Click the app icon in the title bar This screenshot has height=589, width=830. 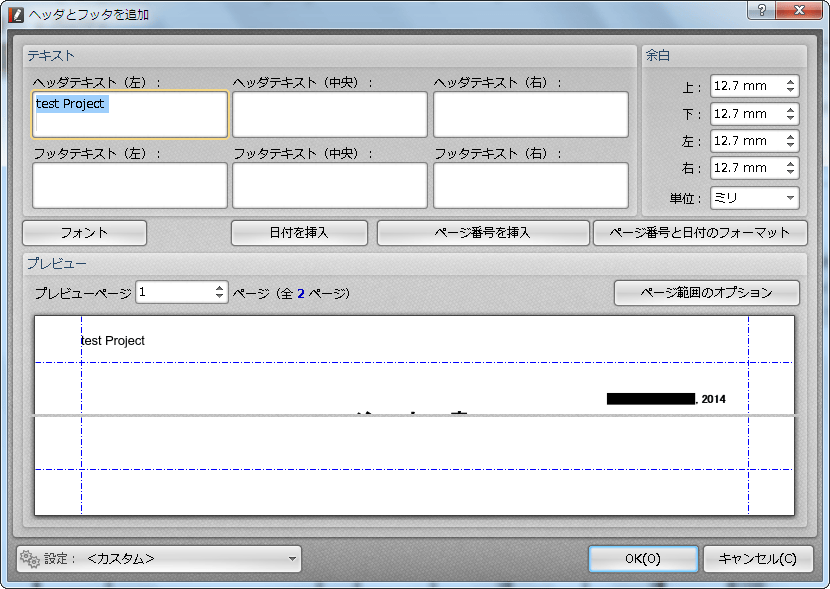click(15, 14)
